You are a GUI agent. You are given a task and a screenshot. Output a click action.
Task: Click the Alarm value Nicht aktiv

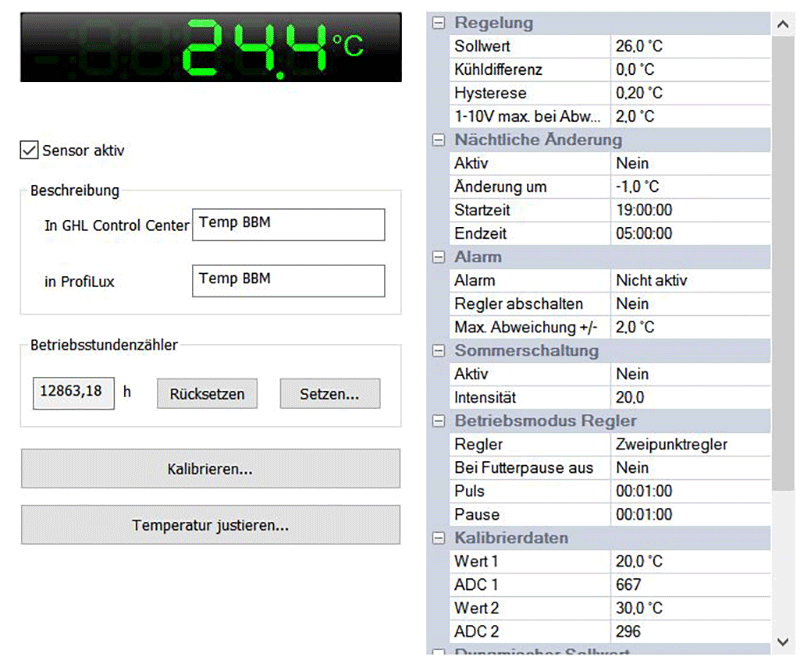690,281
